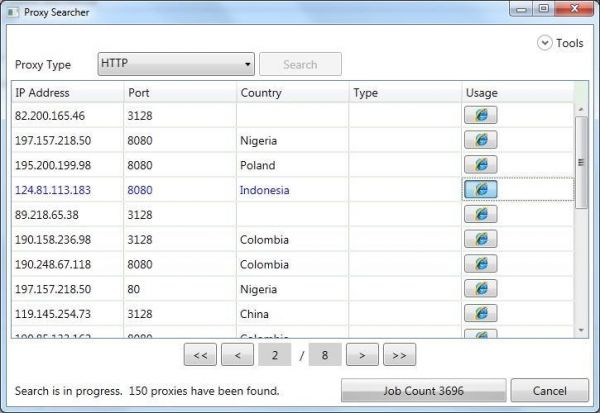Click the Job Count 3696 button

tap(423, 390)
